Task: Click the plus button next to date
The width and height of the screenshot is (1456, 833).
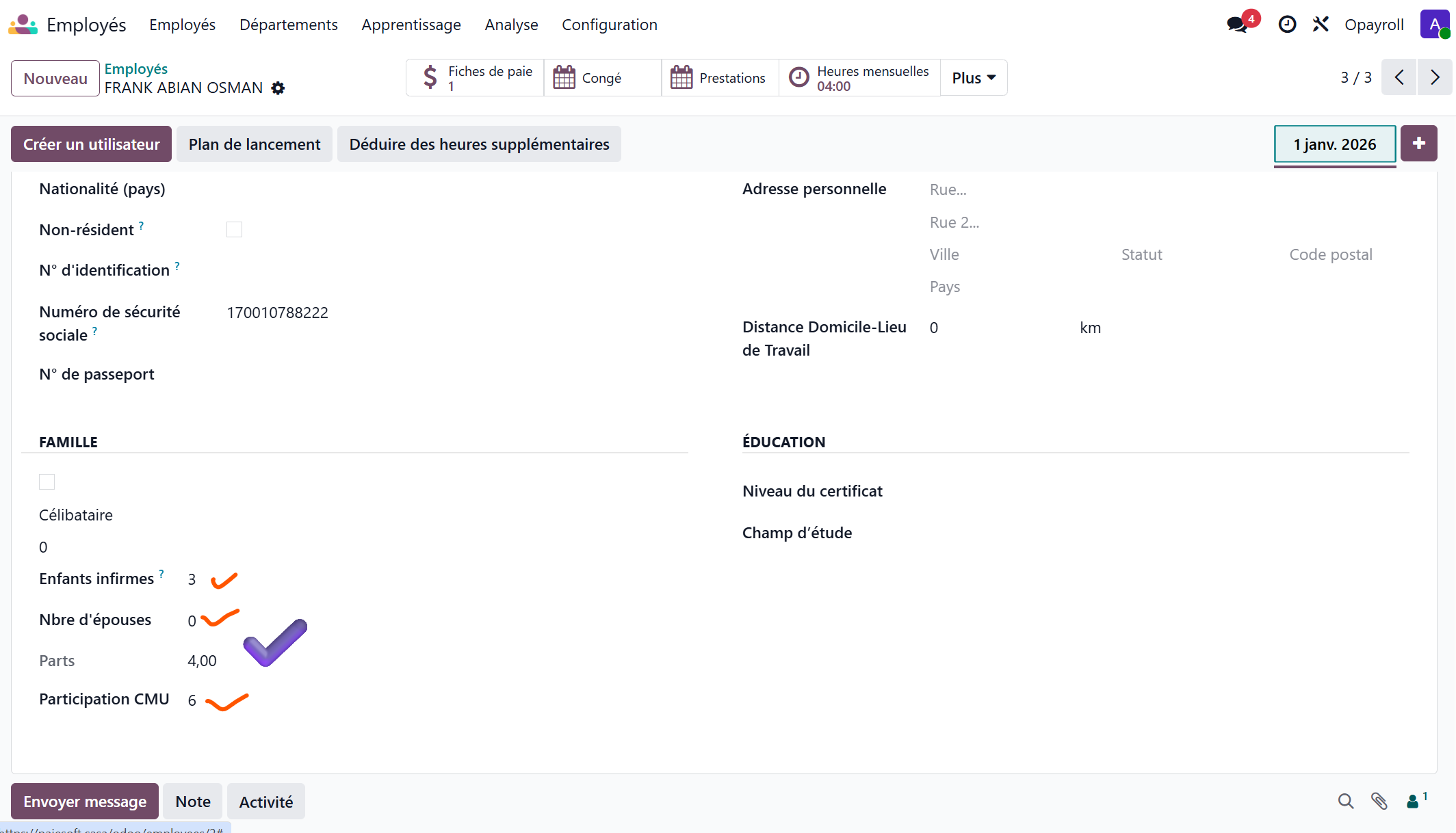Action: [x=1418, y=144]
